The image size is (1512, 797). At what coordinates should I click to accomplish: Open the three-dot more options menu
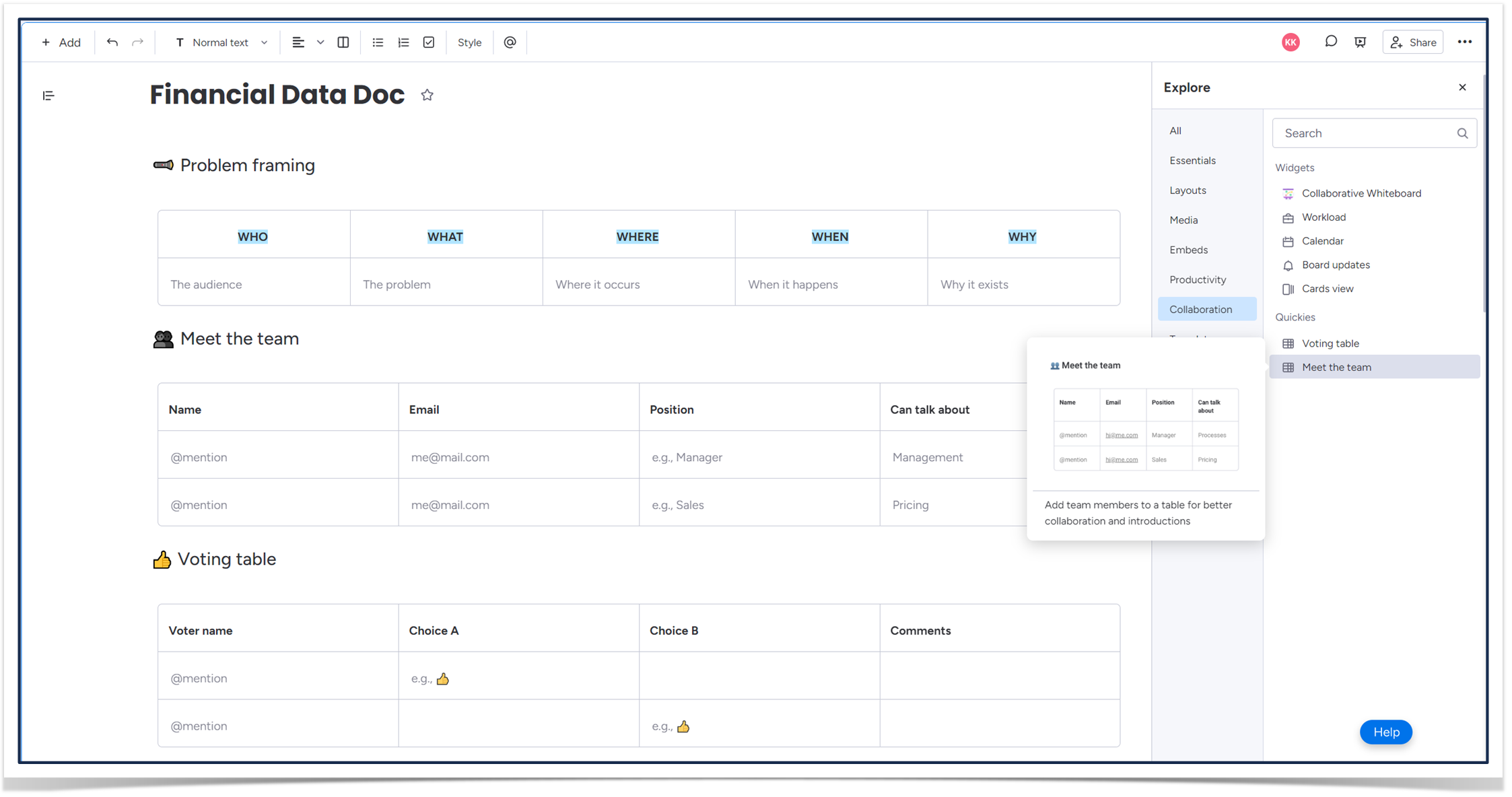(1465, 42)
